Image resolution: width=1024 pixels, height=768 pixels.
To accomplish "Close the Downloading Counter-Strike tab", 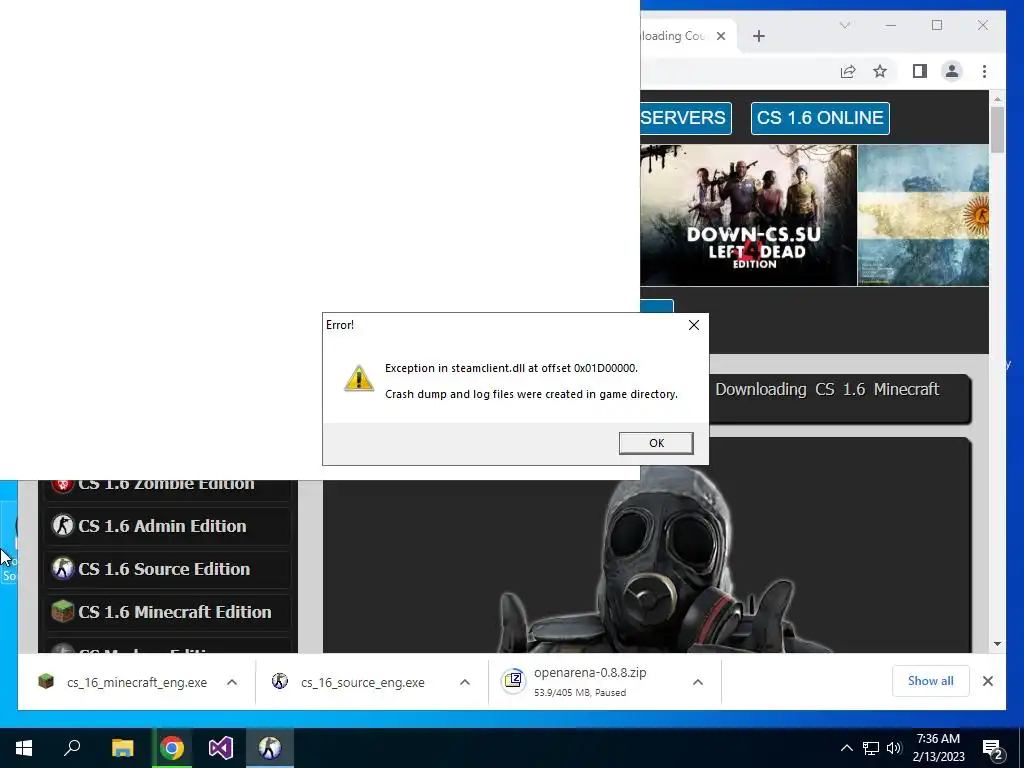I will coord(721,36).
